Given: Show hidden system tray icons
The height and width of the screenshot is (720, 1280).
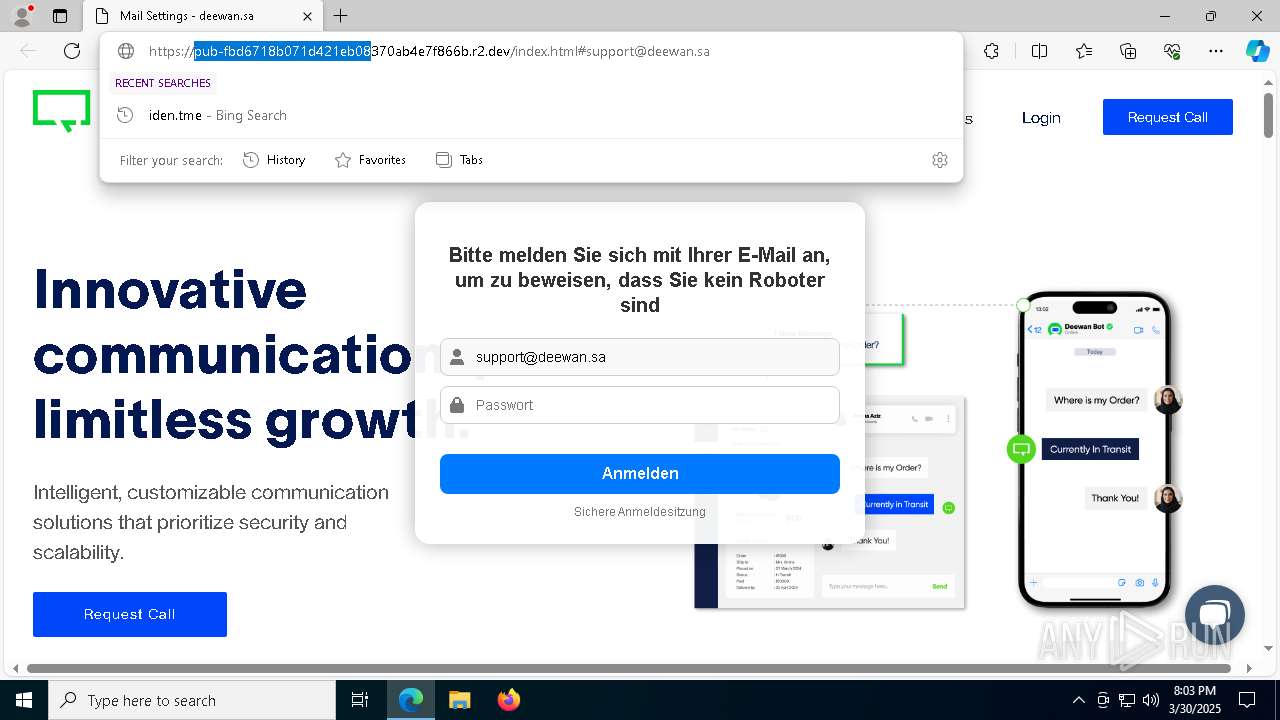Looking at the screenshot, I should [1078, 700].
